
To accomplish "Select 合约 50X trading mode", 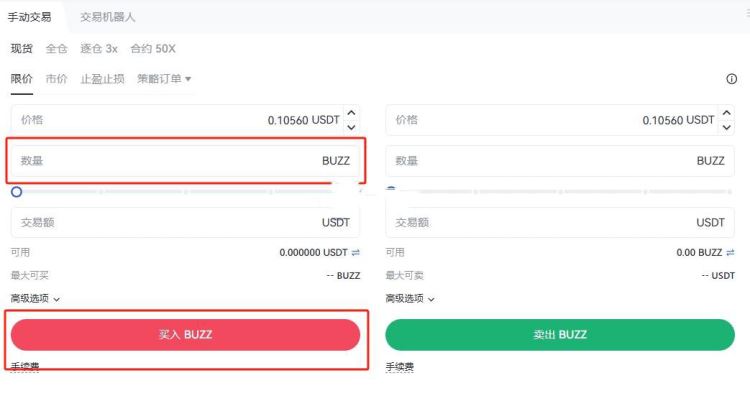I will [153, 49].
